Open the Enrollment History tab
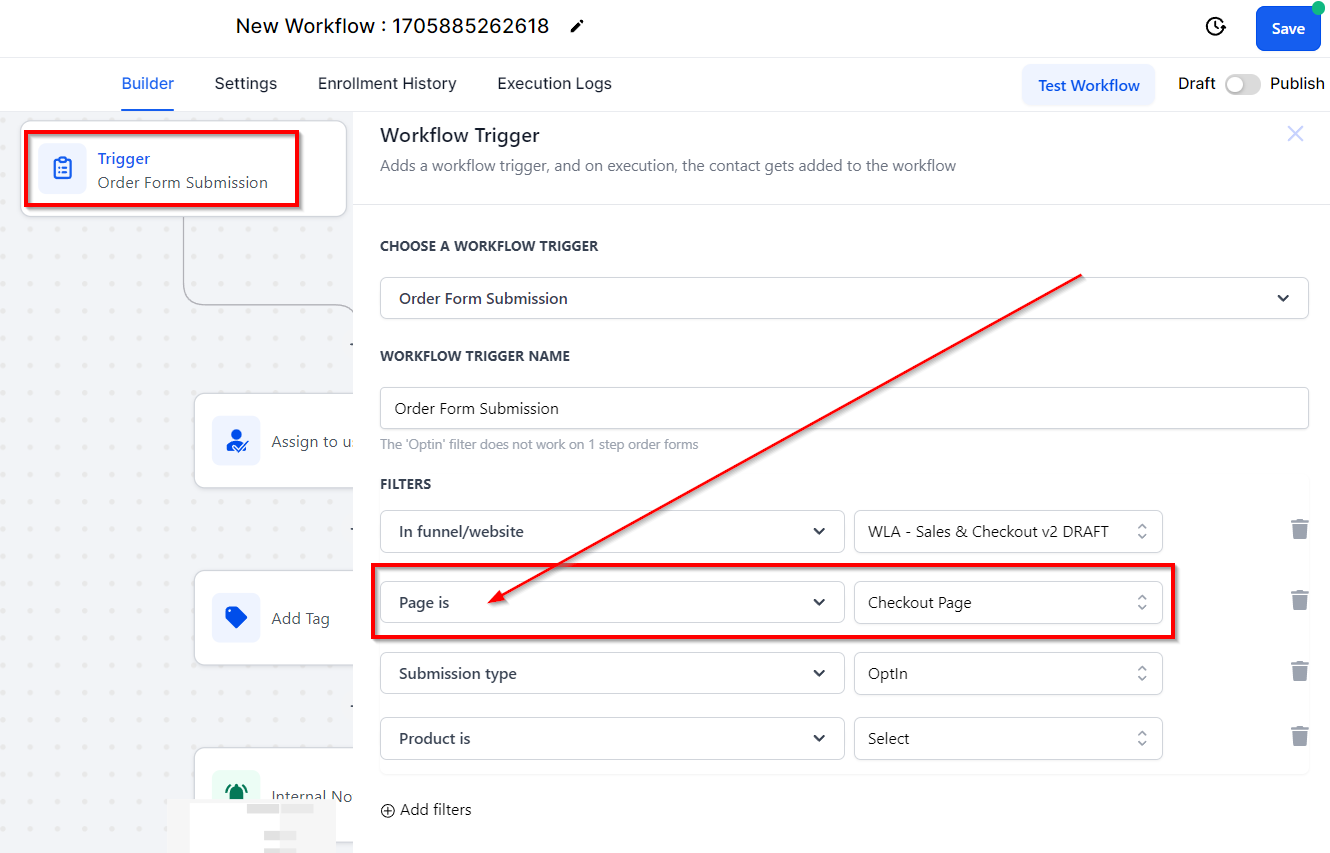Screen dimensions: 1330x853 click(x=387, y=84)
